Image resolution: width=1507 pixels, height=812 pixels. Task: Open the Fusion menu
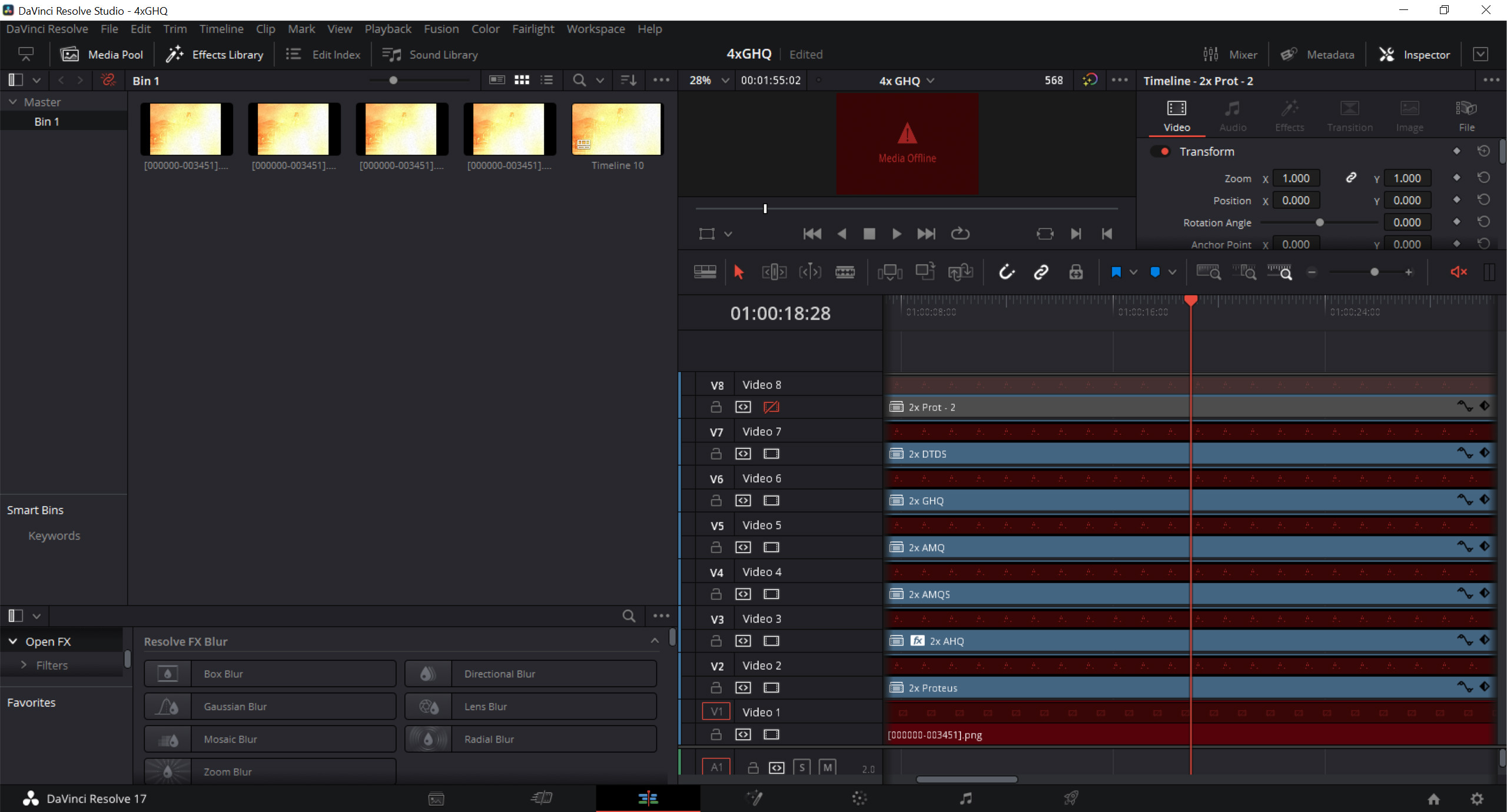441,29
